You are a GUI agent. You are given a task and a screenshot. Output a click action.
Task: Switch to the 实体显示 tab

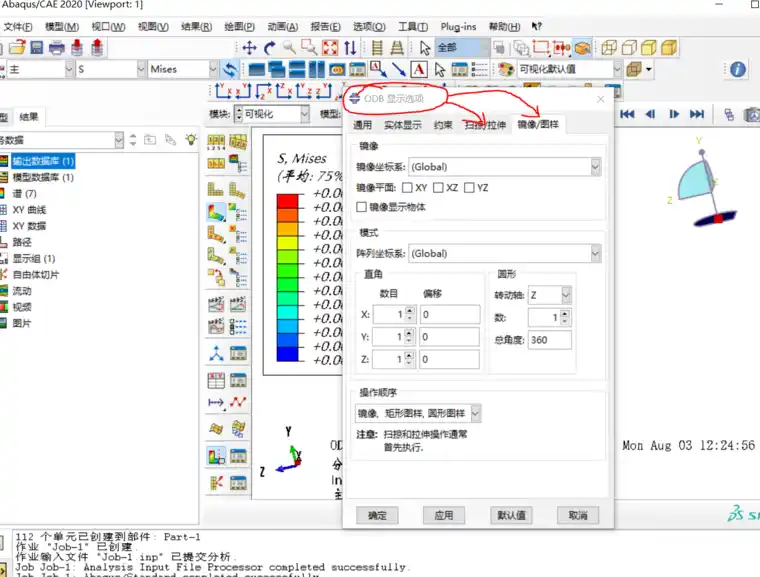[403, 125]
